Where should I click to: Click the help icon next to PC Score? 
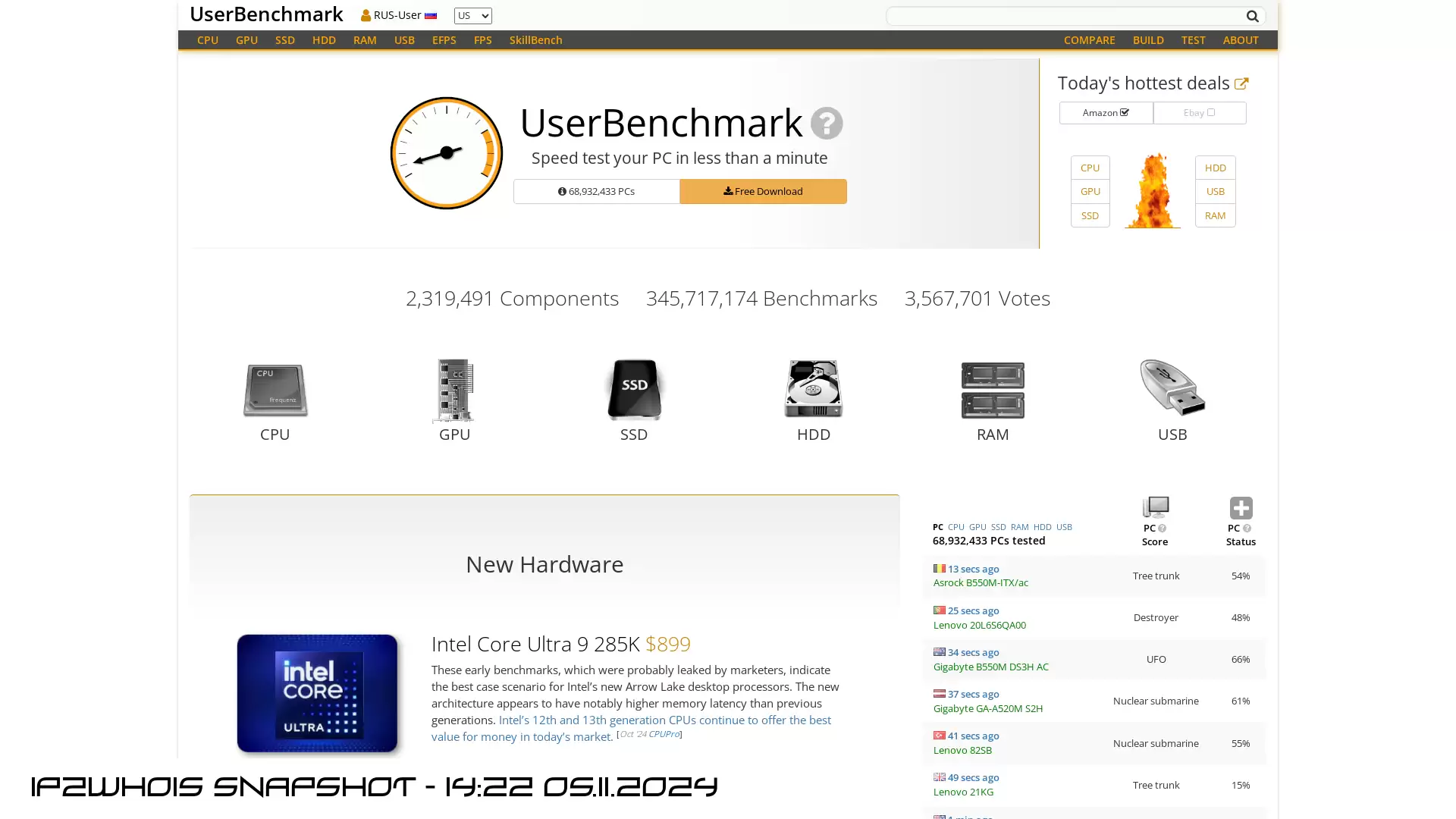click(x=1162, y=529)
